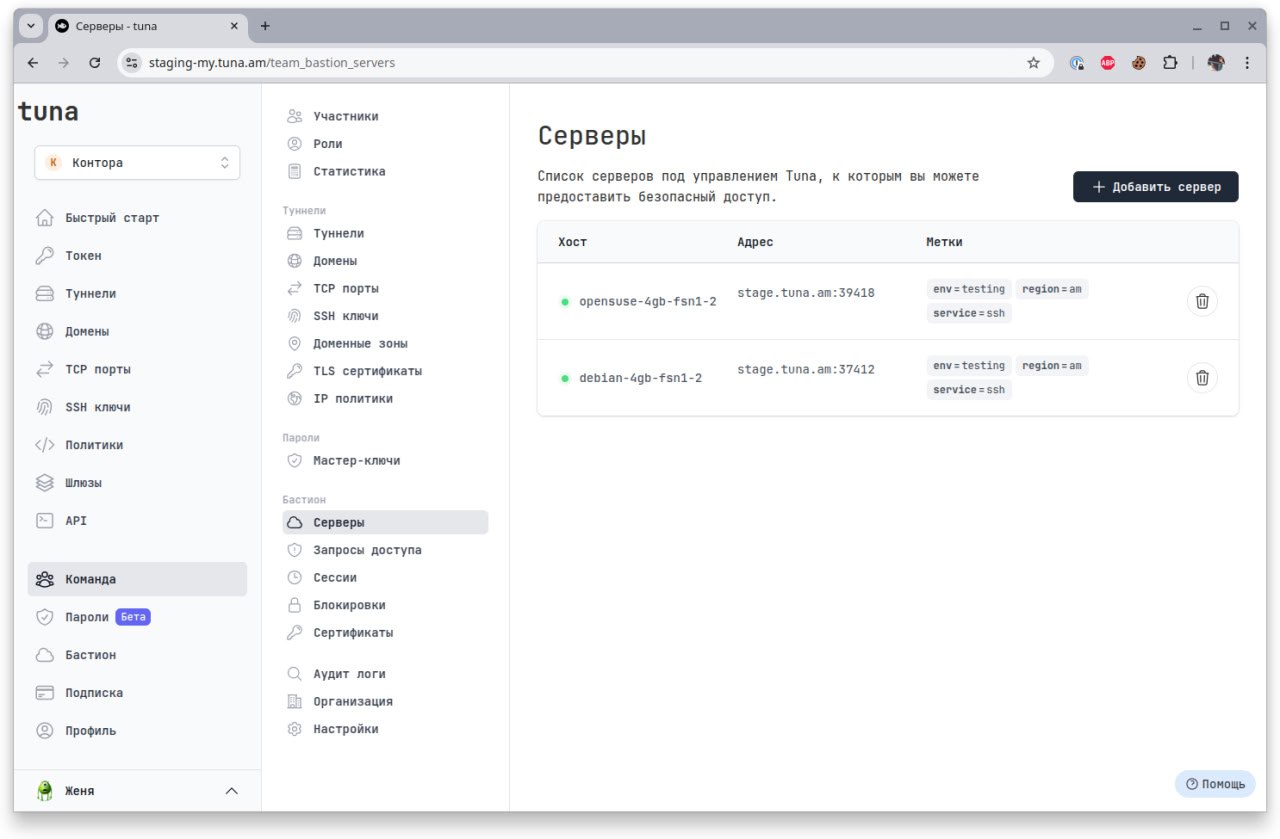Click the Бастион cloud icon in the left sidebar
This screenshot has height=839, width=1280.
coord(44,655)
